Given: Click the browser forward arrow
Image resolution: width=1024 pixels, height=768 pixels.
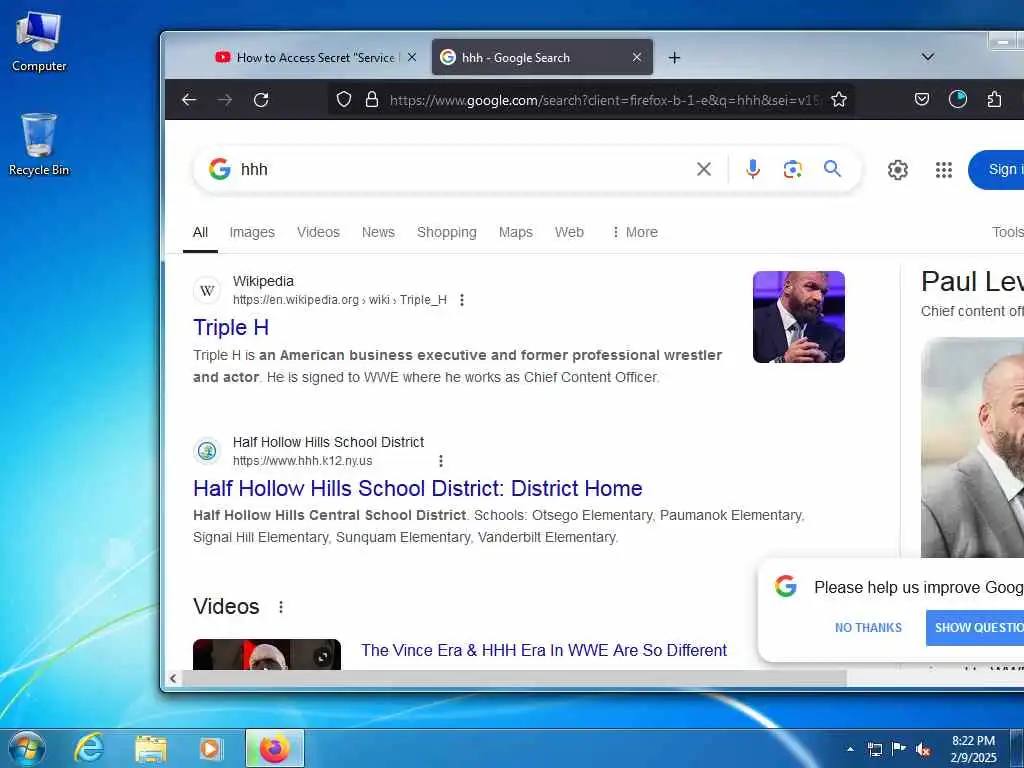Looking at the screenshot, I should (x=225, y=99).
